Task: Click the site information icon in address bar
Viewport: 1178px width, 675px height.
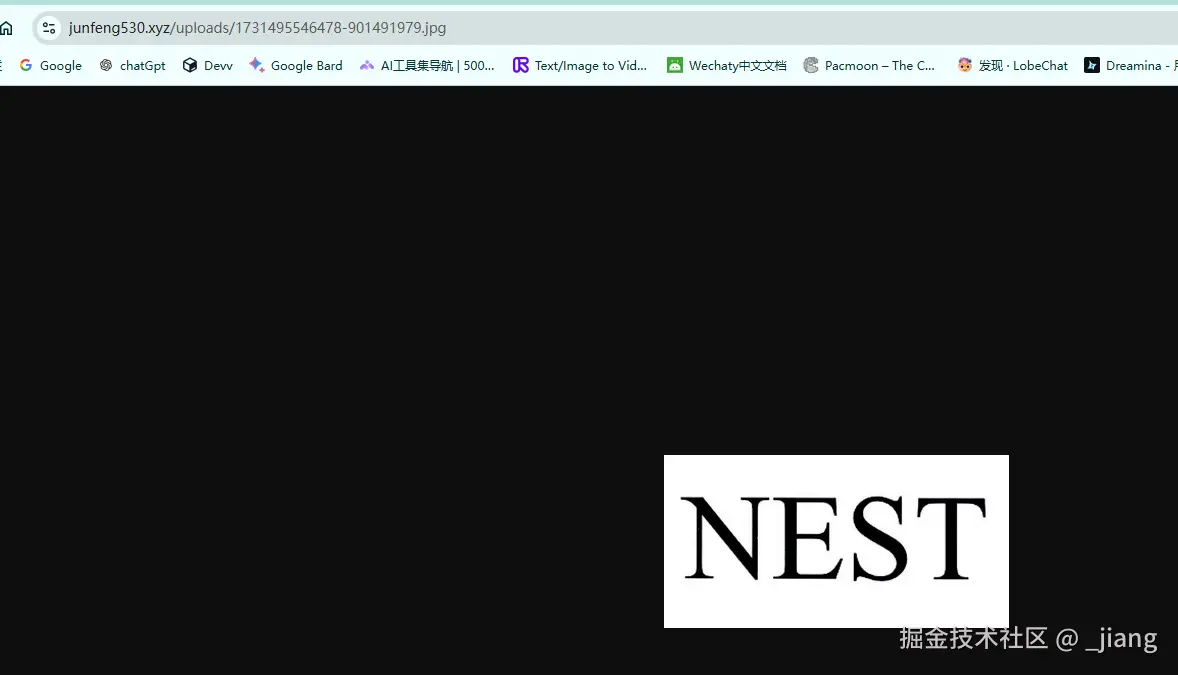Action: 48,28
